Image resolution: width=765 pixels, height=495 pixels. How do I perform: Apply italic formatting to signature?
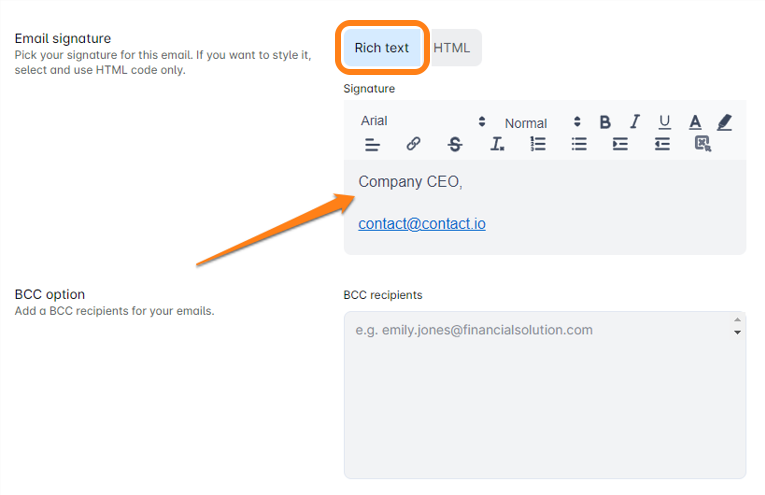coord(634,122)
